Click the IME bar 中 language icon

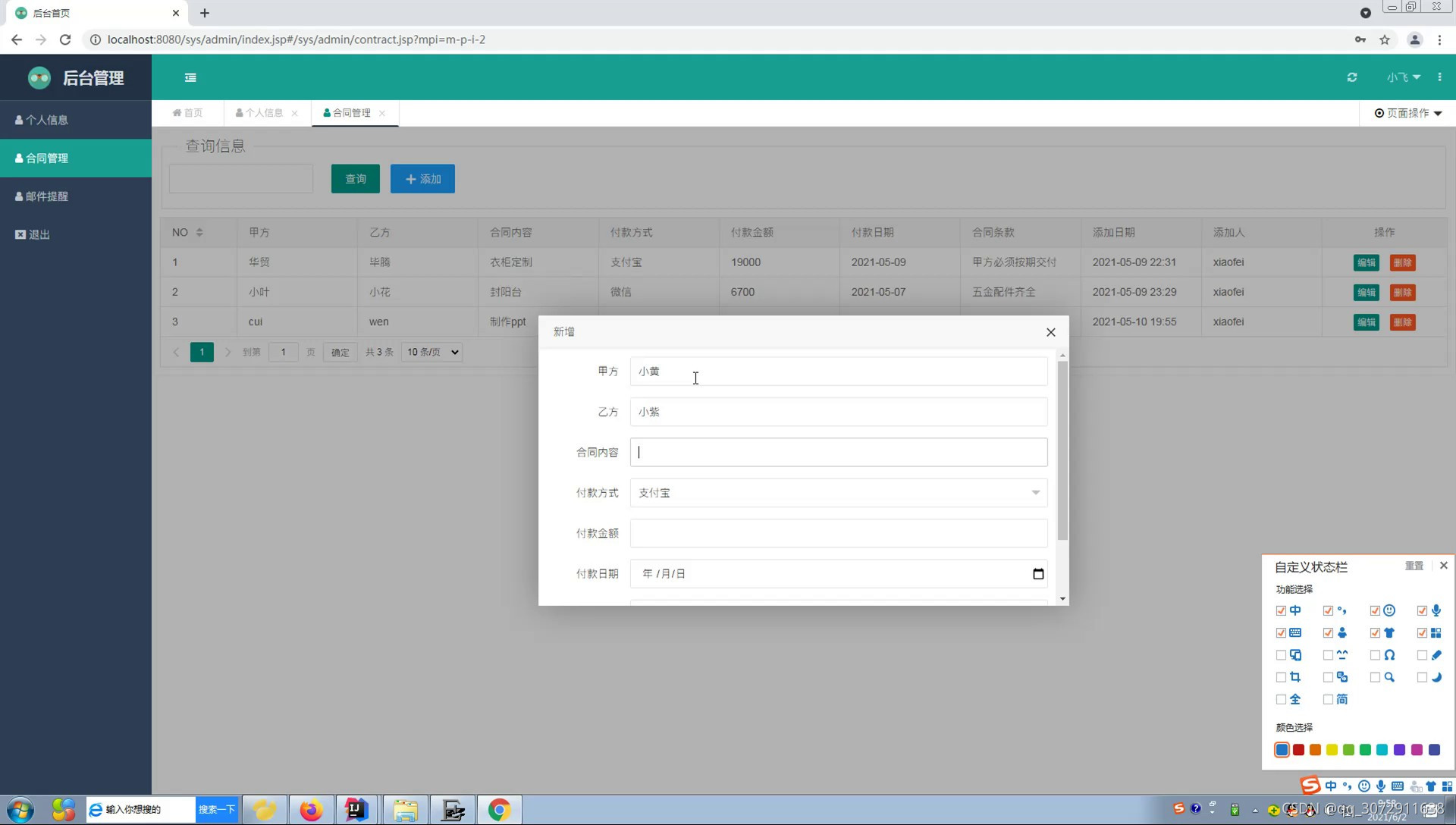pos(1331,786)
